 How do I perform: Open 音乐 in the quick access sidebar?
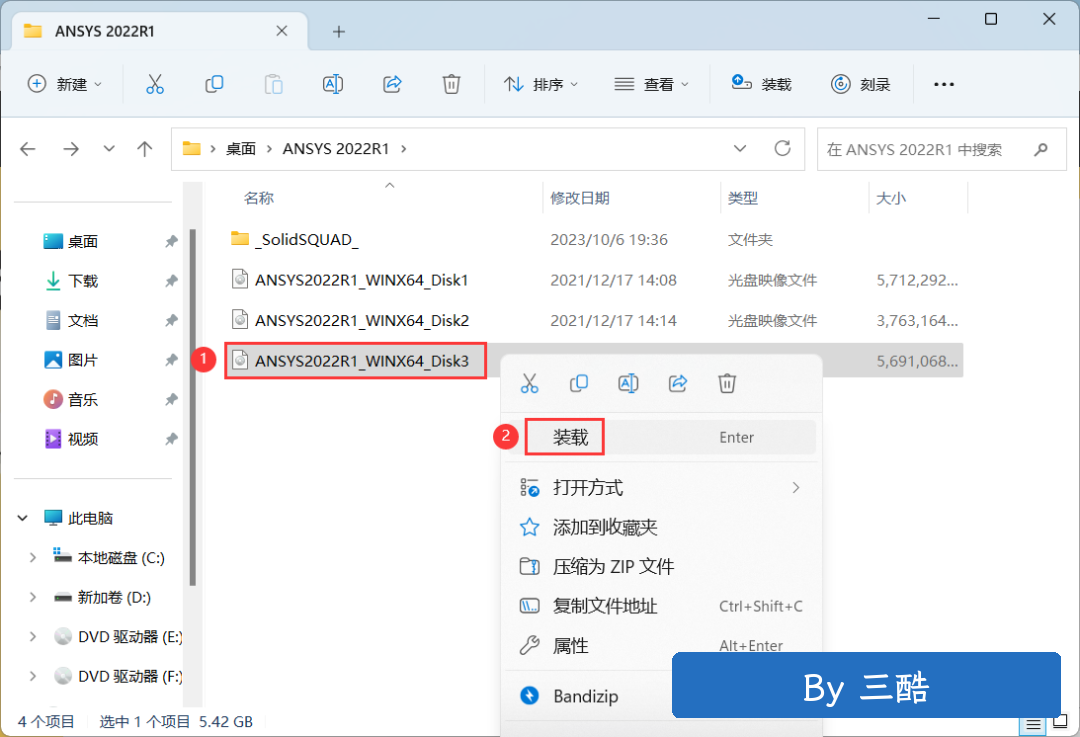pos(83,399)
